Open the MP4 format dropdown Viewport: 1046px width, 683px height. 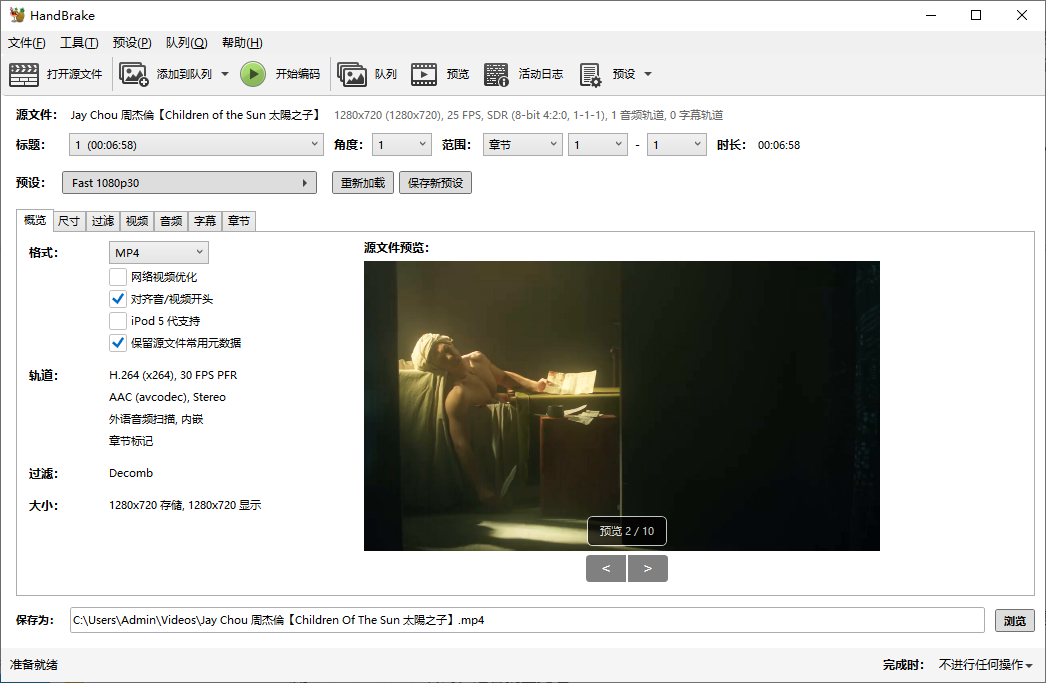coord(159,252)
